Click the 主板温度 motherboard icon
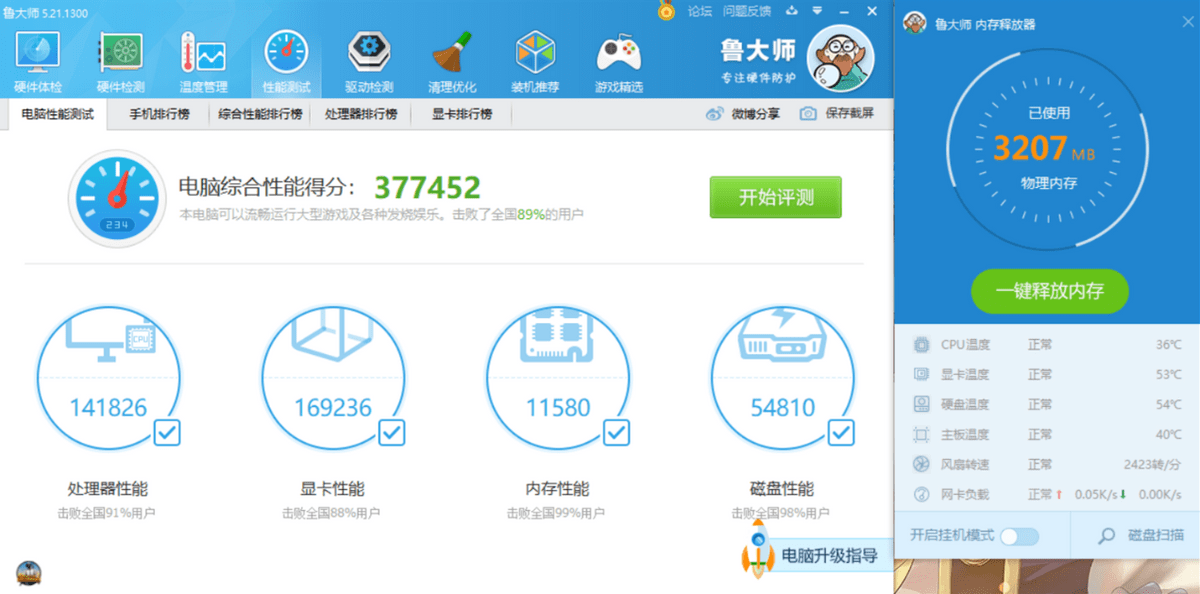Screen dimensions: 1200x594 coord(921,435)
